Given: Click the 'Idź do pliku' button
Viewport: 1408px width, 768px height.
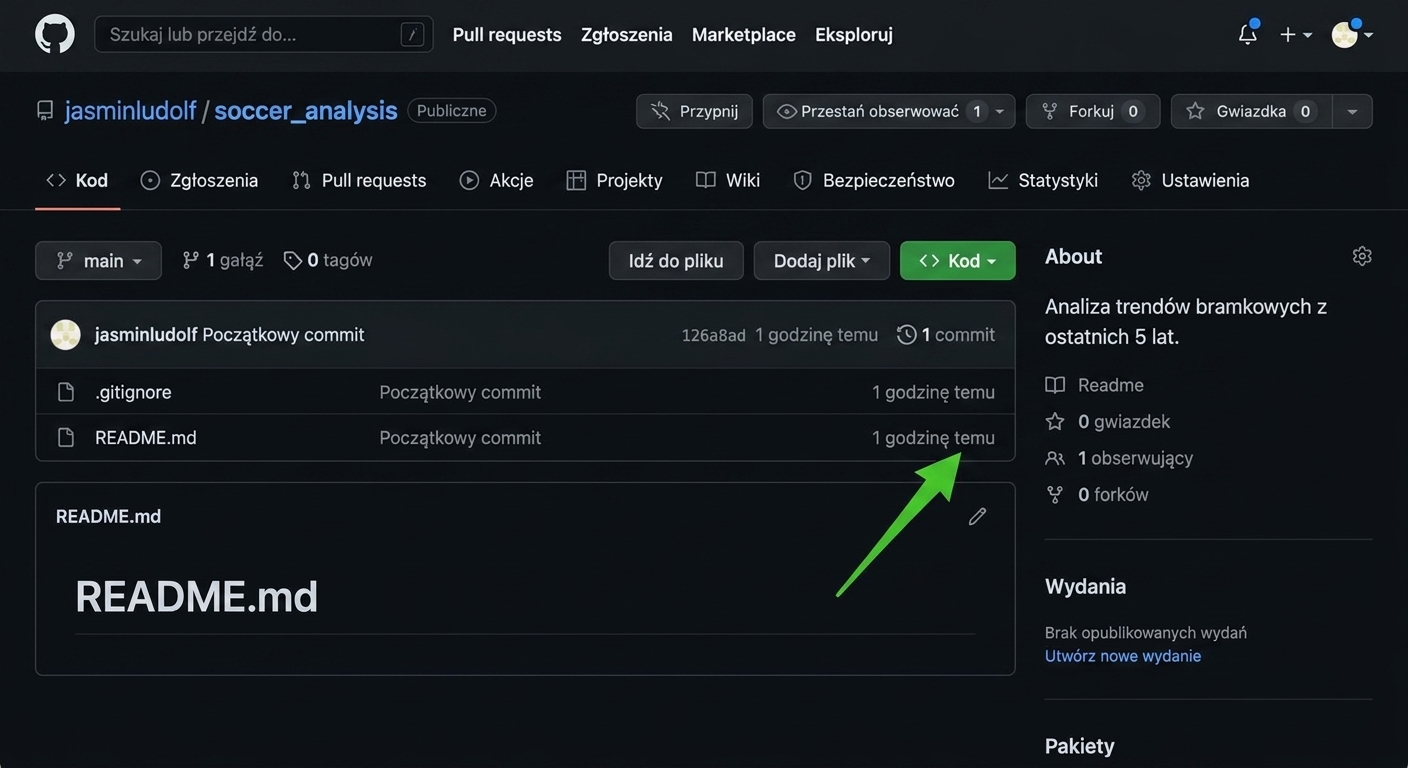Looking at the screenshot, I should [676, 260].
